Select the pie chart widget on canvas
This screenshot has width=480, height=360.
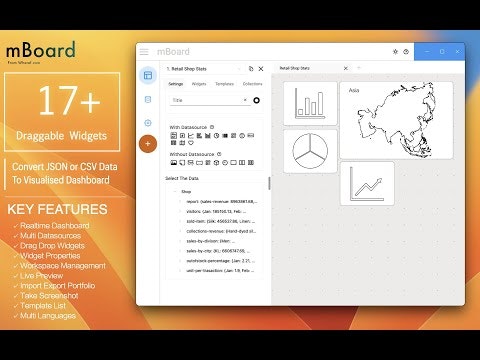(x=310, y=151)
